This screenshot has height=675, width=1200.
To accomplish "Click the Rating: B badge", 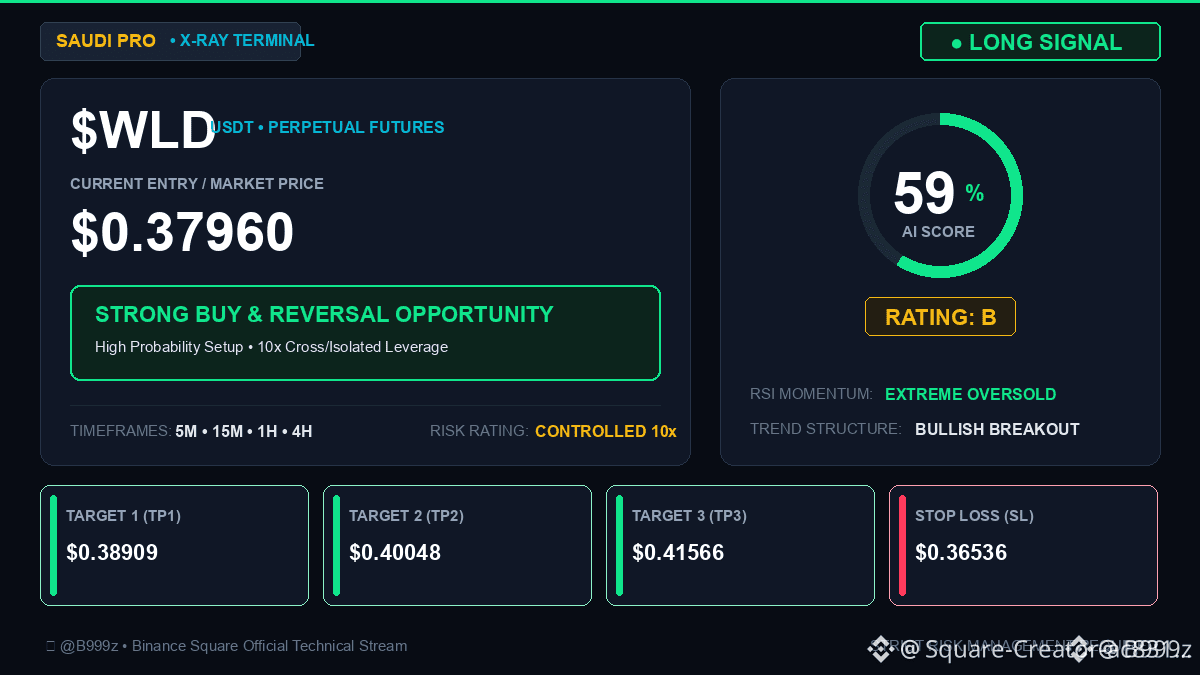I will (x=940, y=317).
